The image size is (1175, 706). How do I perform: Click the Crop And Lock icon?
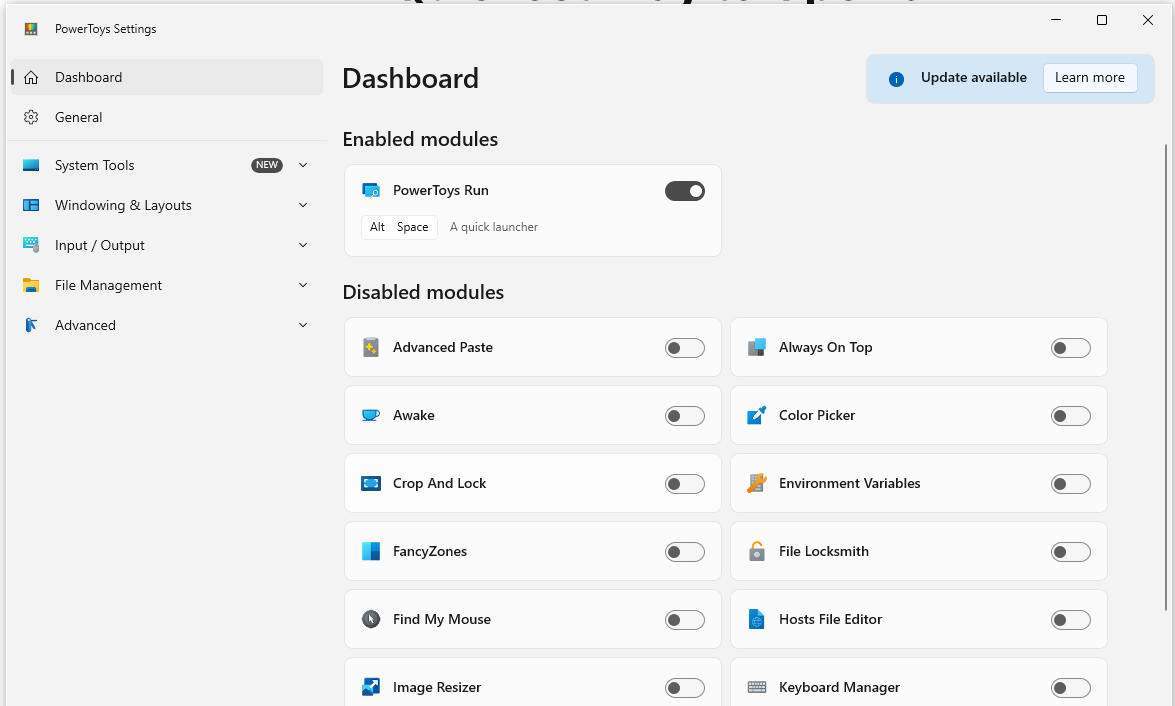pyautogui.click(x=371, y=483)
